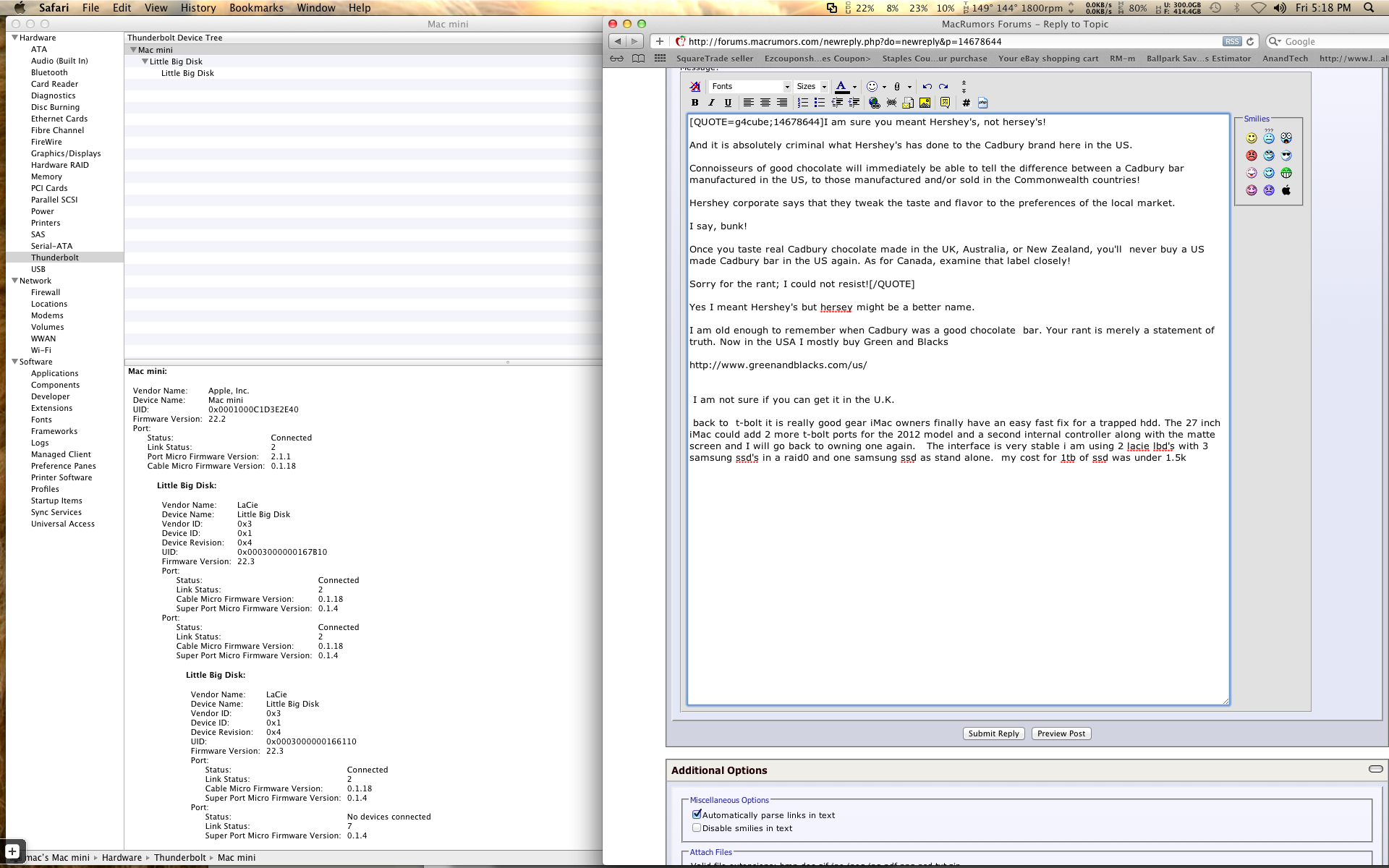
Task: Insert an ordered numbered list
Action: 803,103
